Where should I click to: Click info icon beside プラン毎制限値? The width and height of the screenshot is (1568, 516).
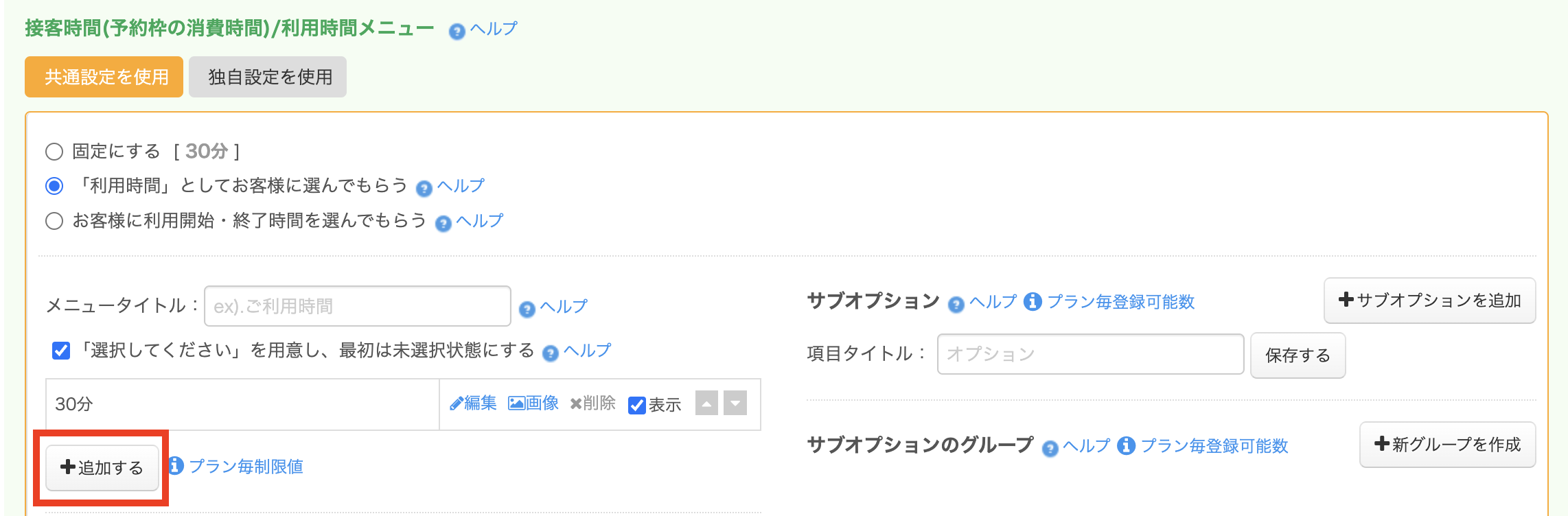(176, 466)
